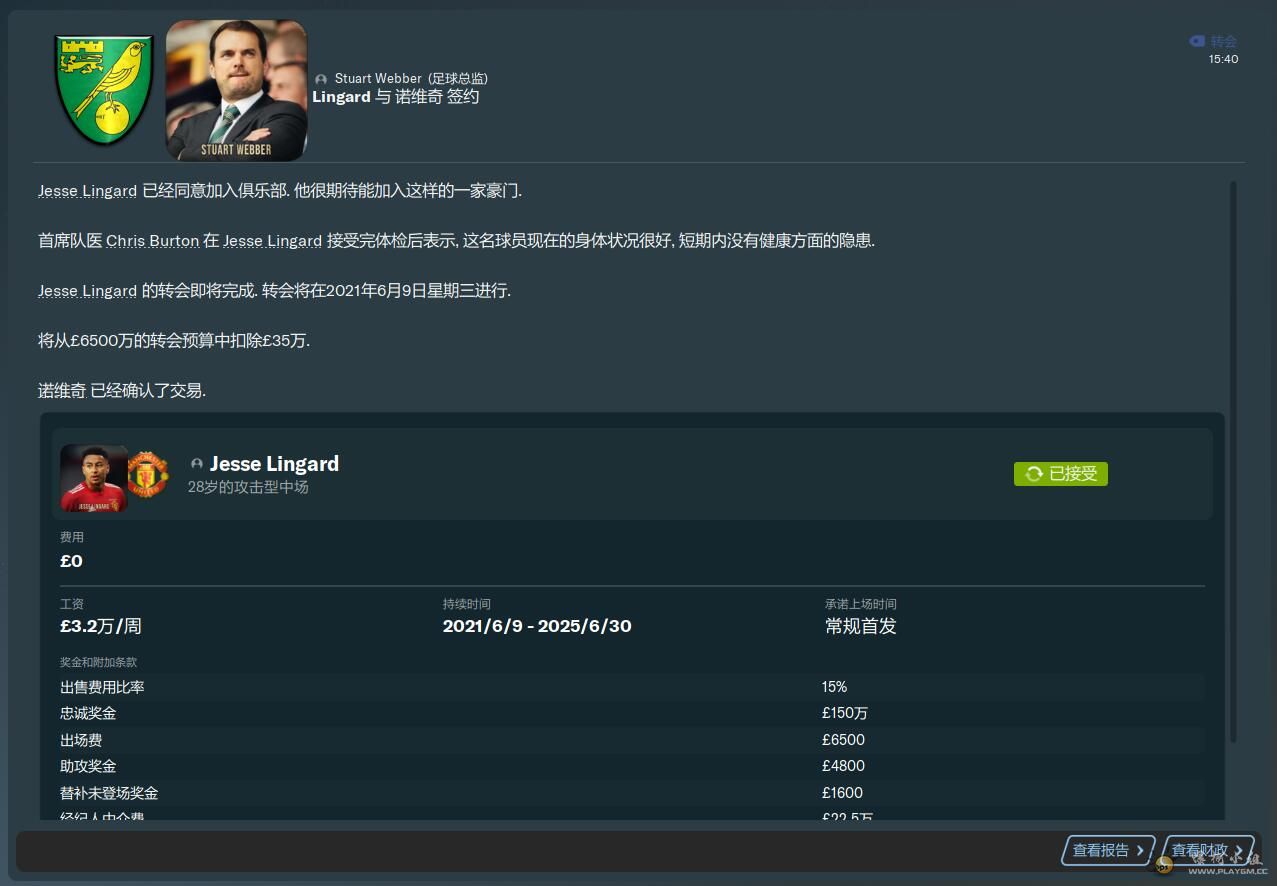The image size is (1277, 886).
Task: Select the 出售费用比率 row
Action: pyautogui.click(x=632, y=687)
